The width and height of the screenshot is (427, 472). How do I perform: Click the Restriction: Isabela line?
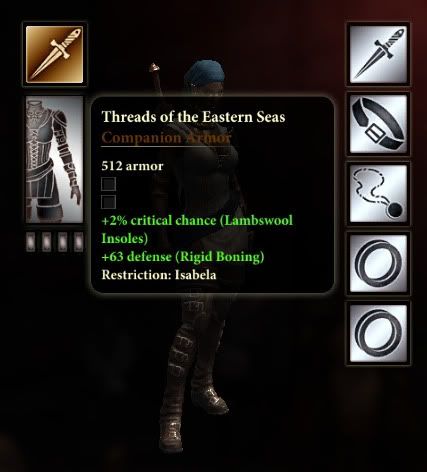(159, 275)
